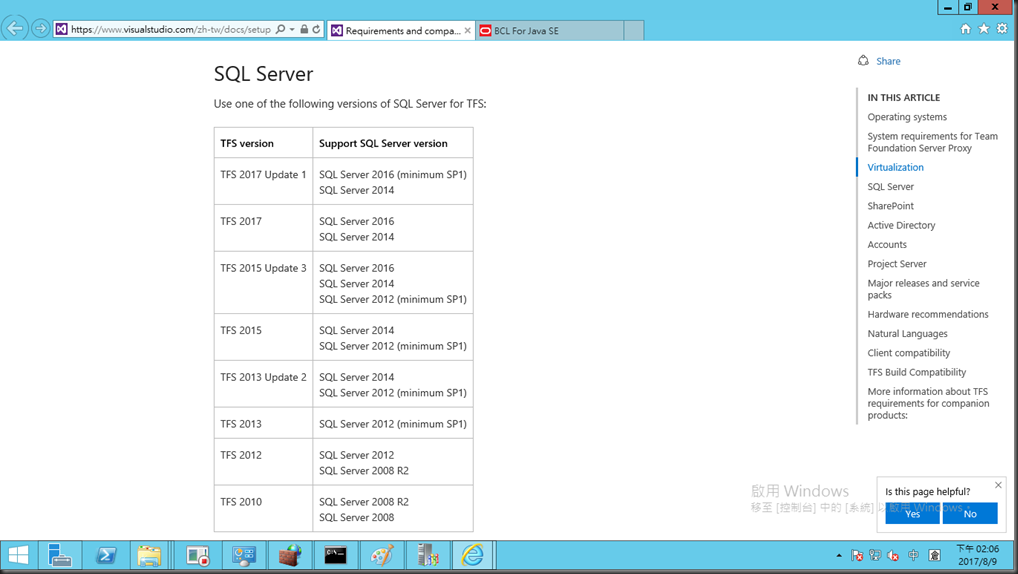Navigate to SQL Server in article list
The height and width of the screenshot is (574, 1018).
tap(890, 187)
